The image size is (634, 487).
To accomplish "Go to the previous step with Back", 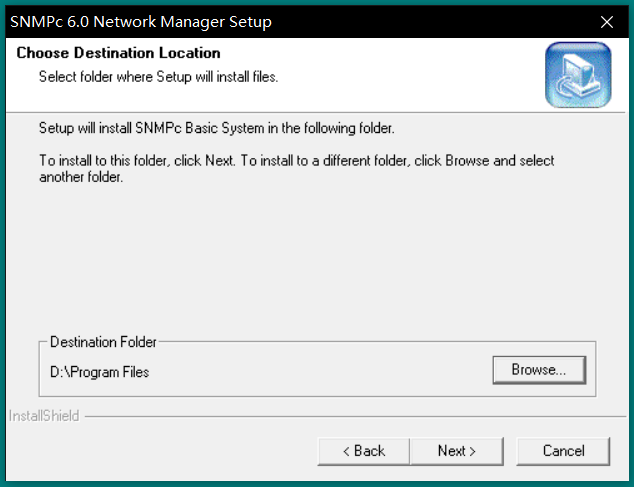I will (363, 451).
